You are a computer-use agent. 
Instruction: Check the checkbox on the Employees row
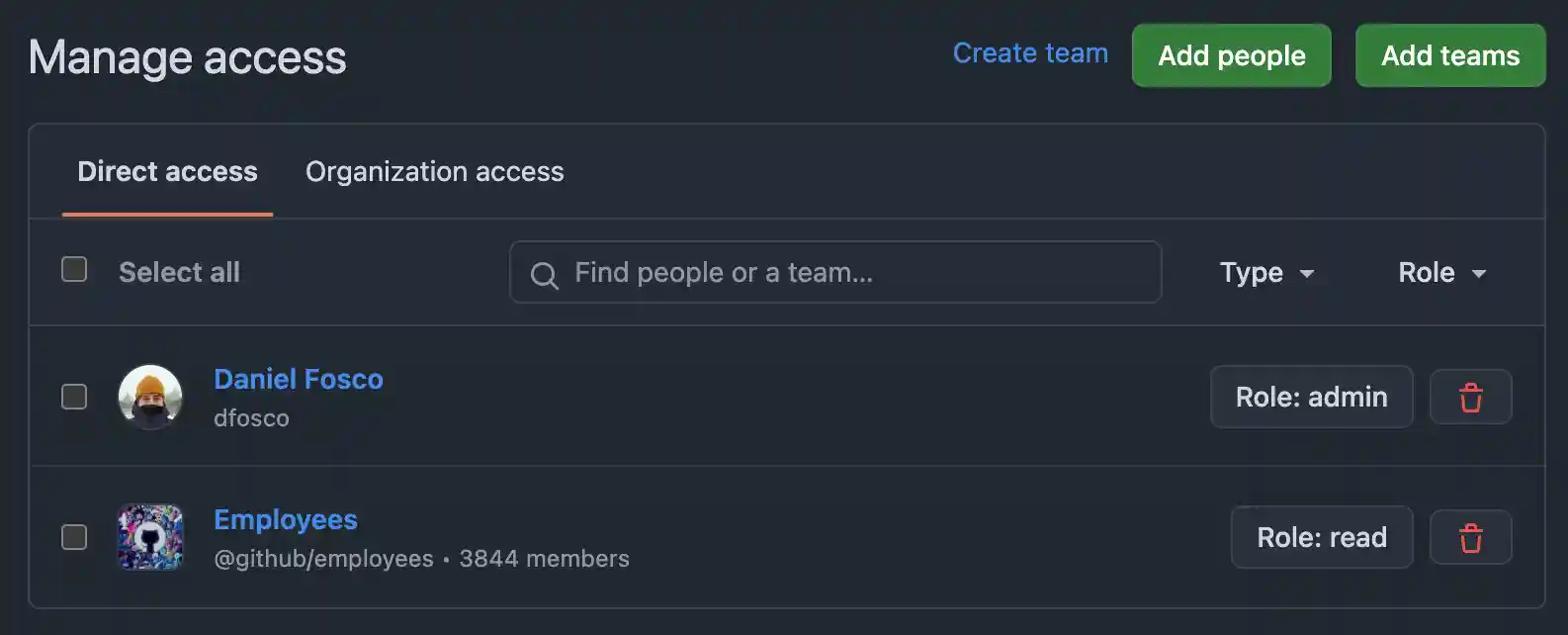73,537
